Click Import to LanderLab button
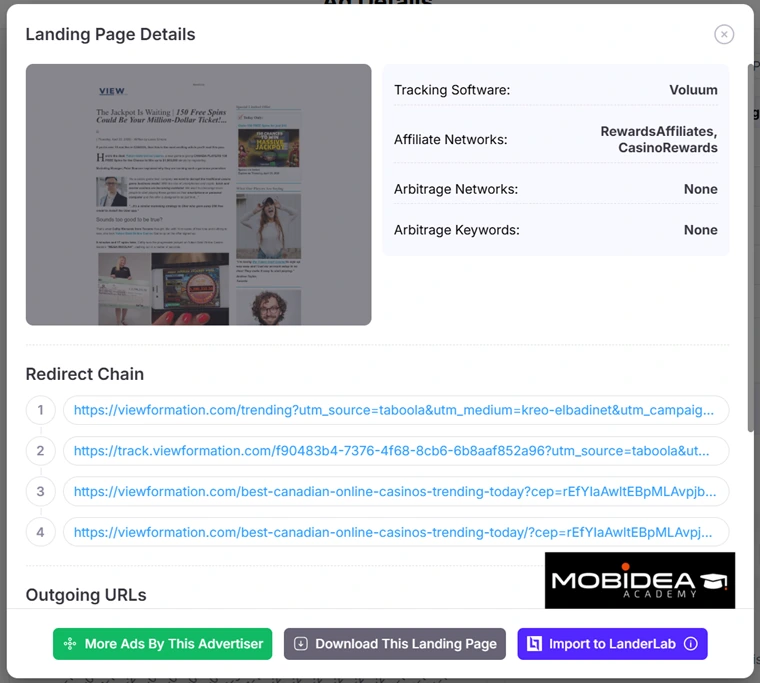This screenshot has height=683, width=760. [612, 644]
